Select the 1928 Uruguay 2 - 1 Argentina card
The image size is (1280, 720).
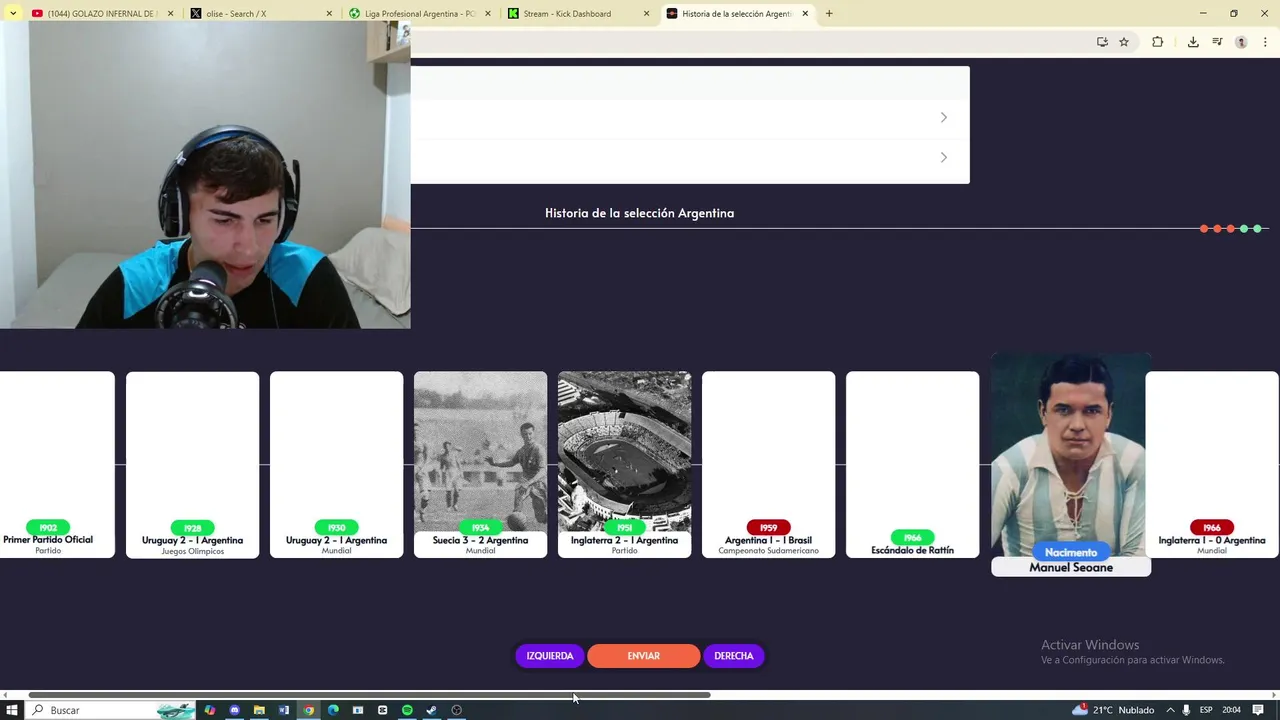[192, 465]
